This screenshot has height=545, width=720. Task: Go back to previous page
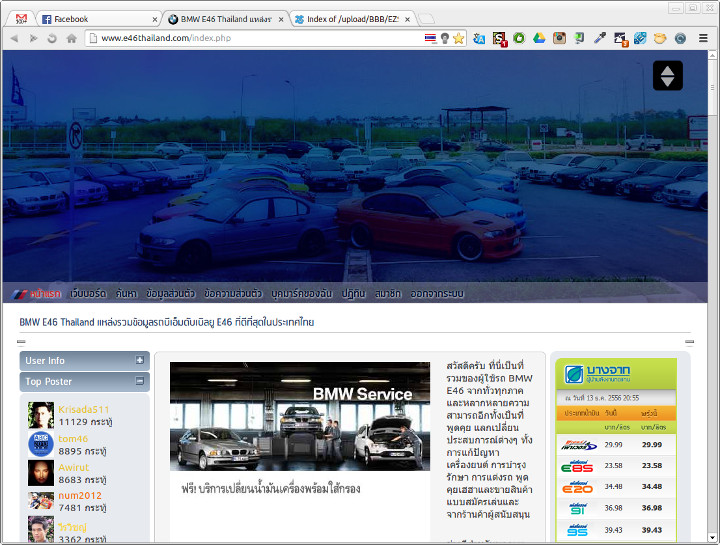coord(14,38)
